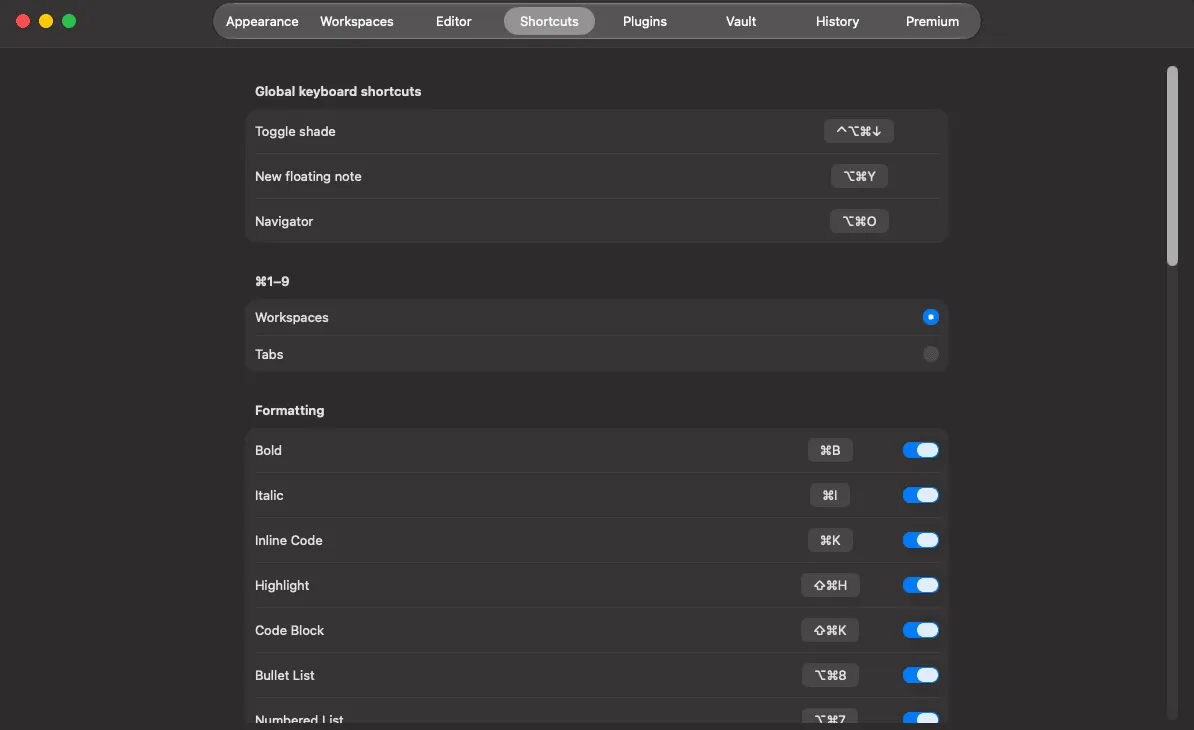
Task: Toggle the Inline Code shortcut switch
Action: point(921,540)
